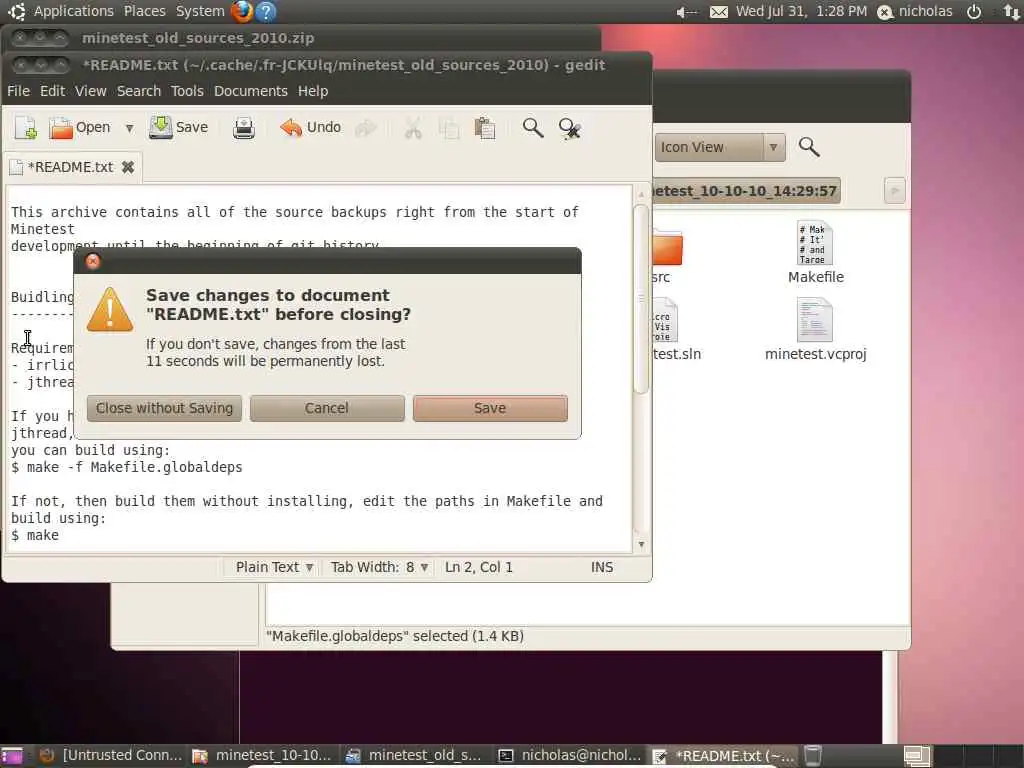The height and width of the screenshot is (768, 1024).
Task: Open the System menu in top panel
Action: pyautogui.click(x=200, y=11)
